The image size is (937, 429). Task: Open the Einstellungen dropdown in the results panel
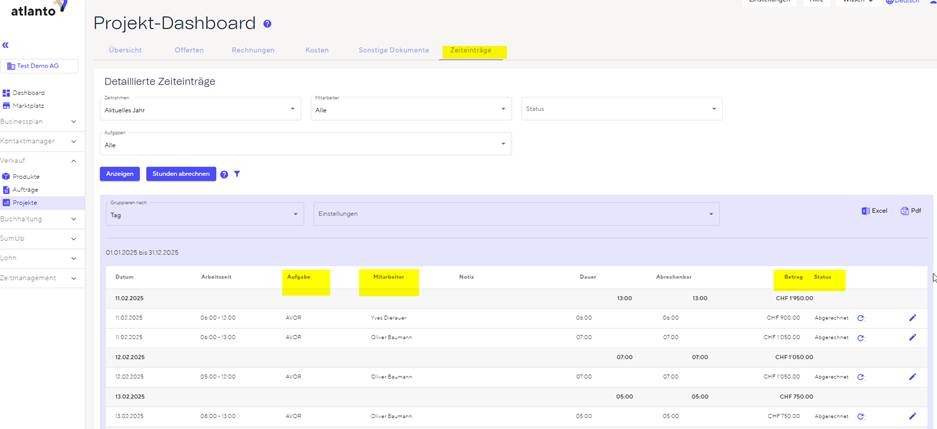tap(516, 214)
